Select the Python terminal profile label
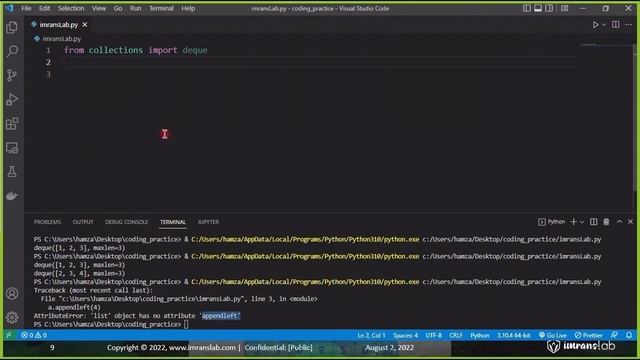The image size is (640, 360). coord(552,222)
